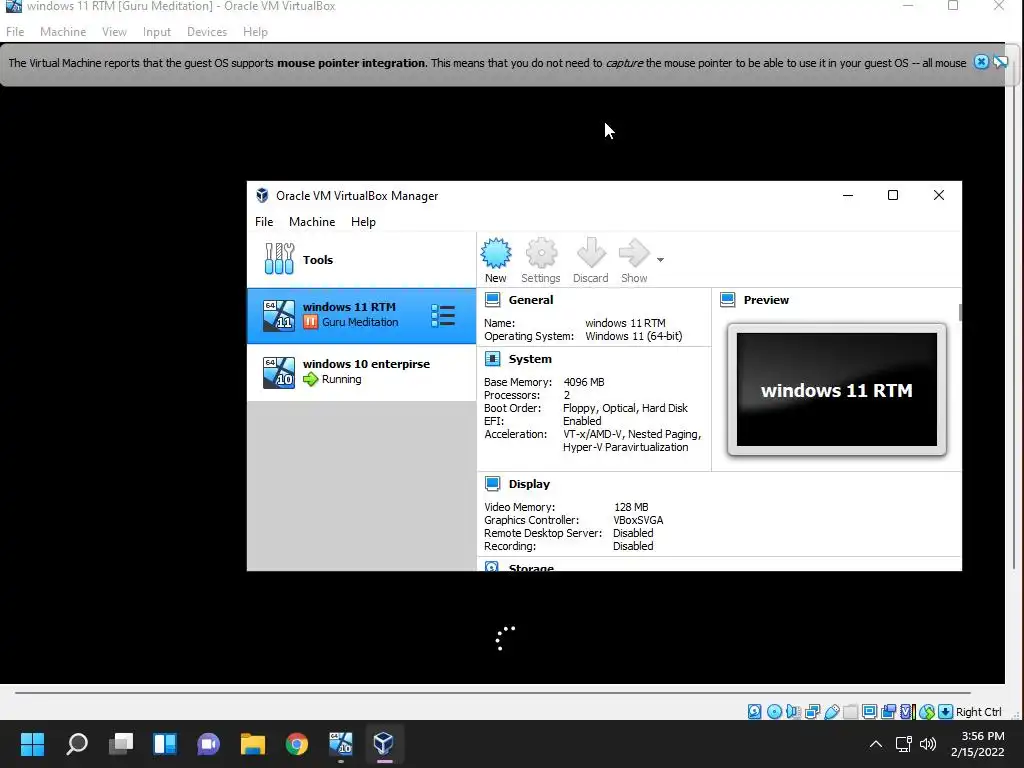Open Google Chrome from the taskbar

click(296, 743)
